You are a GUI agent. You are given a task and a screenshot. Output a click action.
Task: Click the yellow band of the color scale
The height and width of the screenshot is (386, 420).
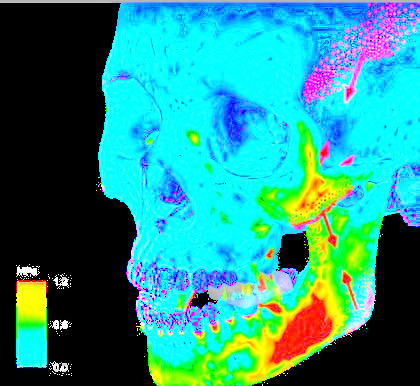(x=32, y=297)
